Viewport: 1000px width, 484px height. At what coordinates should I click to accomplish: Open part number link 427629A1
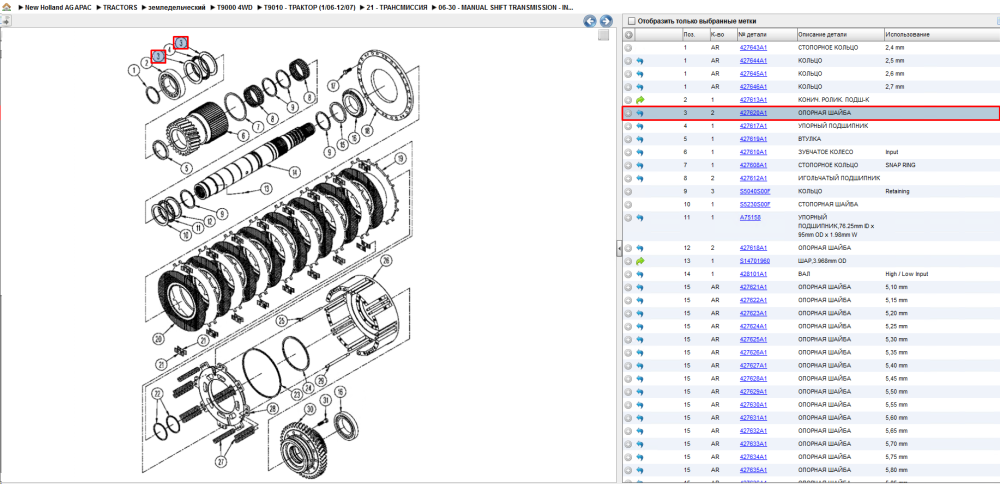(x=753, y=392)
